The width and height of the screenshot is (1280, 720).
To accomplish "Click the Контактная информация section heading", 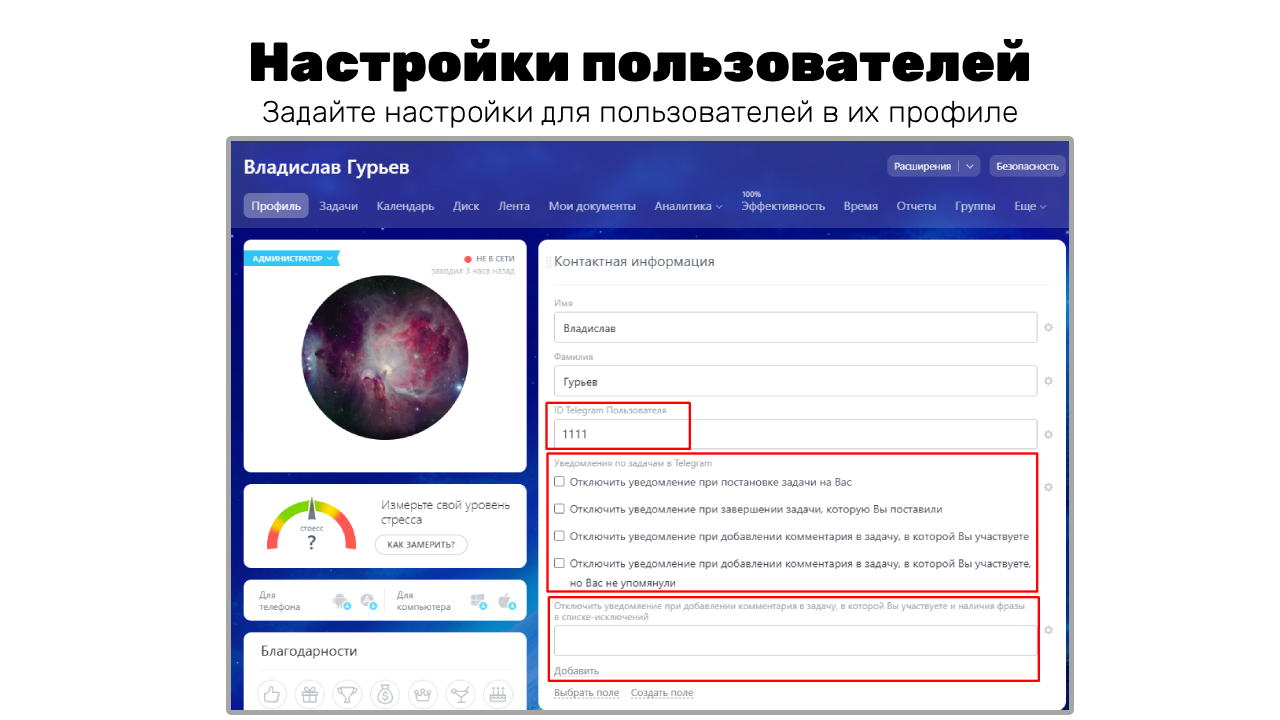I will coord(634,262).
